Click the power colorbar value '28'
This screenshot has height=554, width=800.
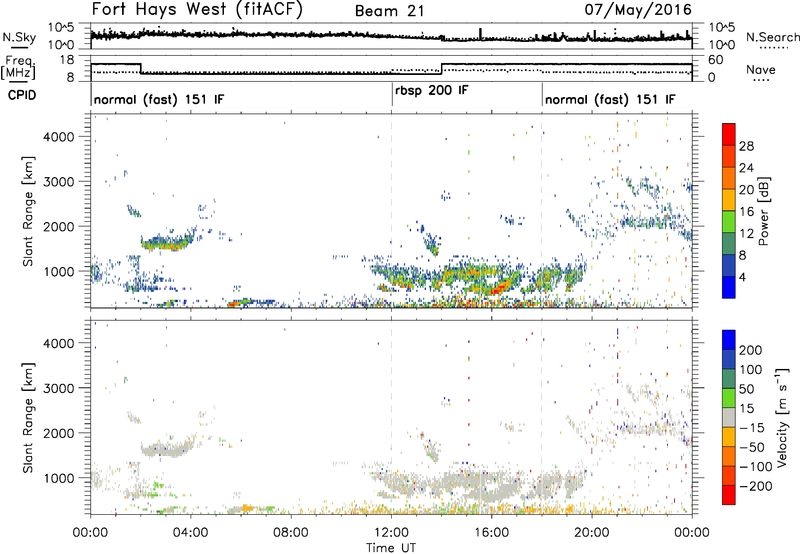pyautogui.click(x=746, y=146)
